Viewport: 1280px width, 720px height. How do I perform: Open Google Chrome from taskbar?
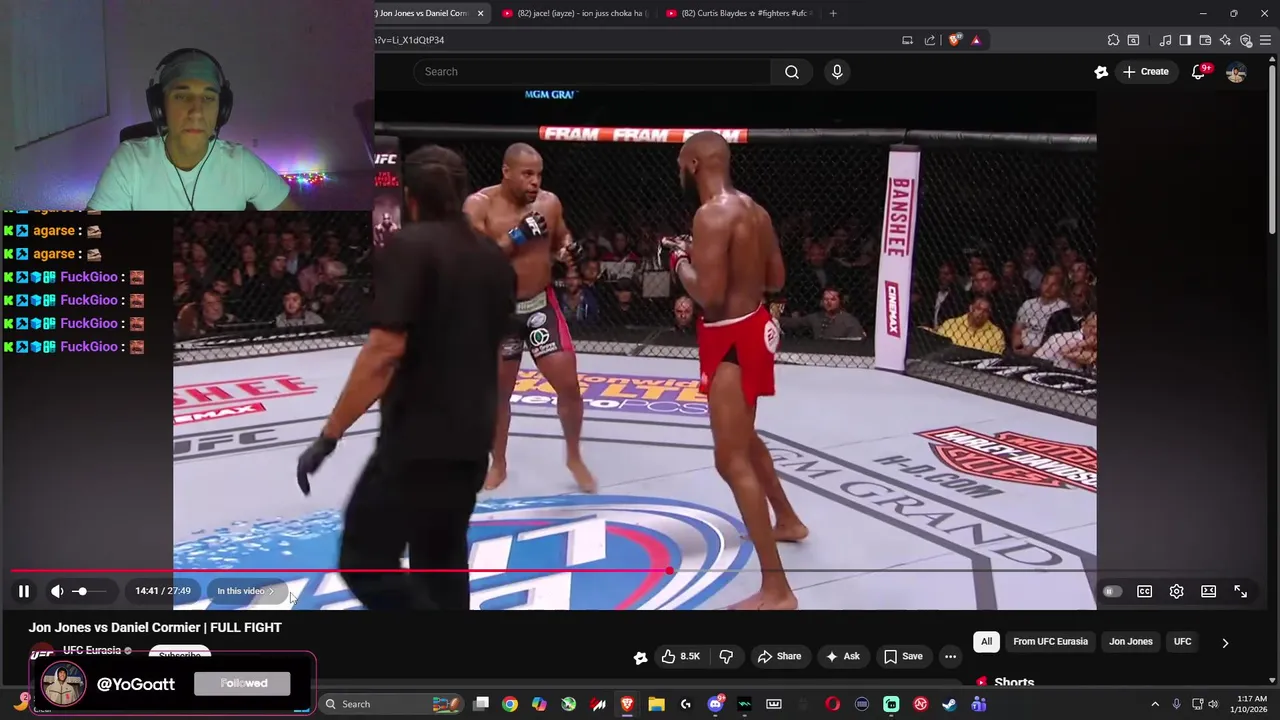510,704
